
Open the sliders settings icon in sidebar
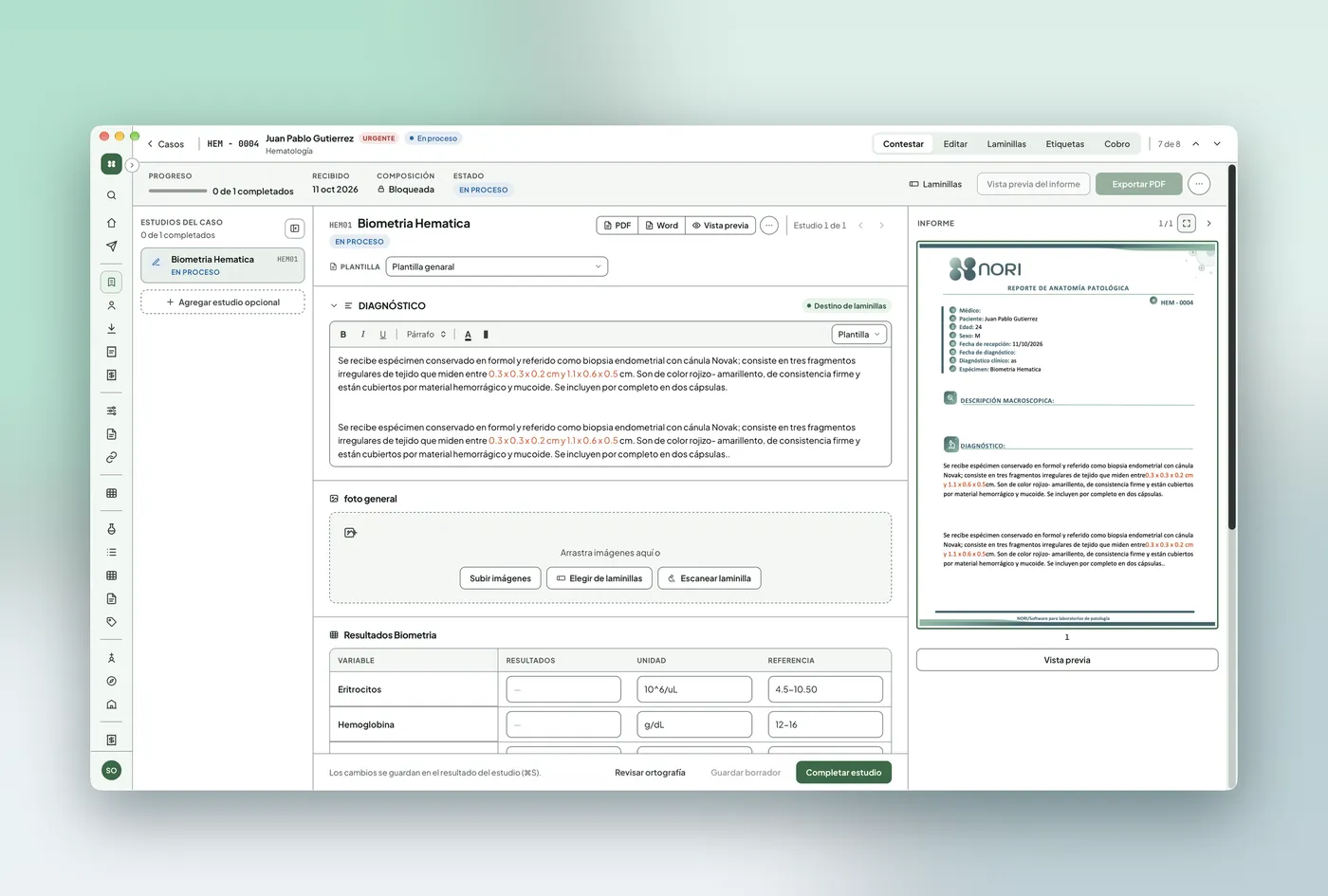point(111,411)
